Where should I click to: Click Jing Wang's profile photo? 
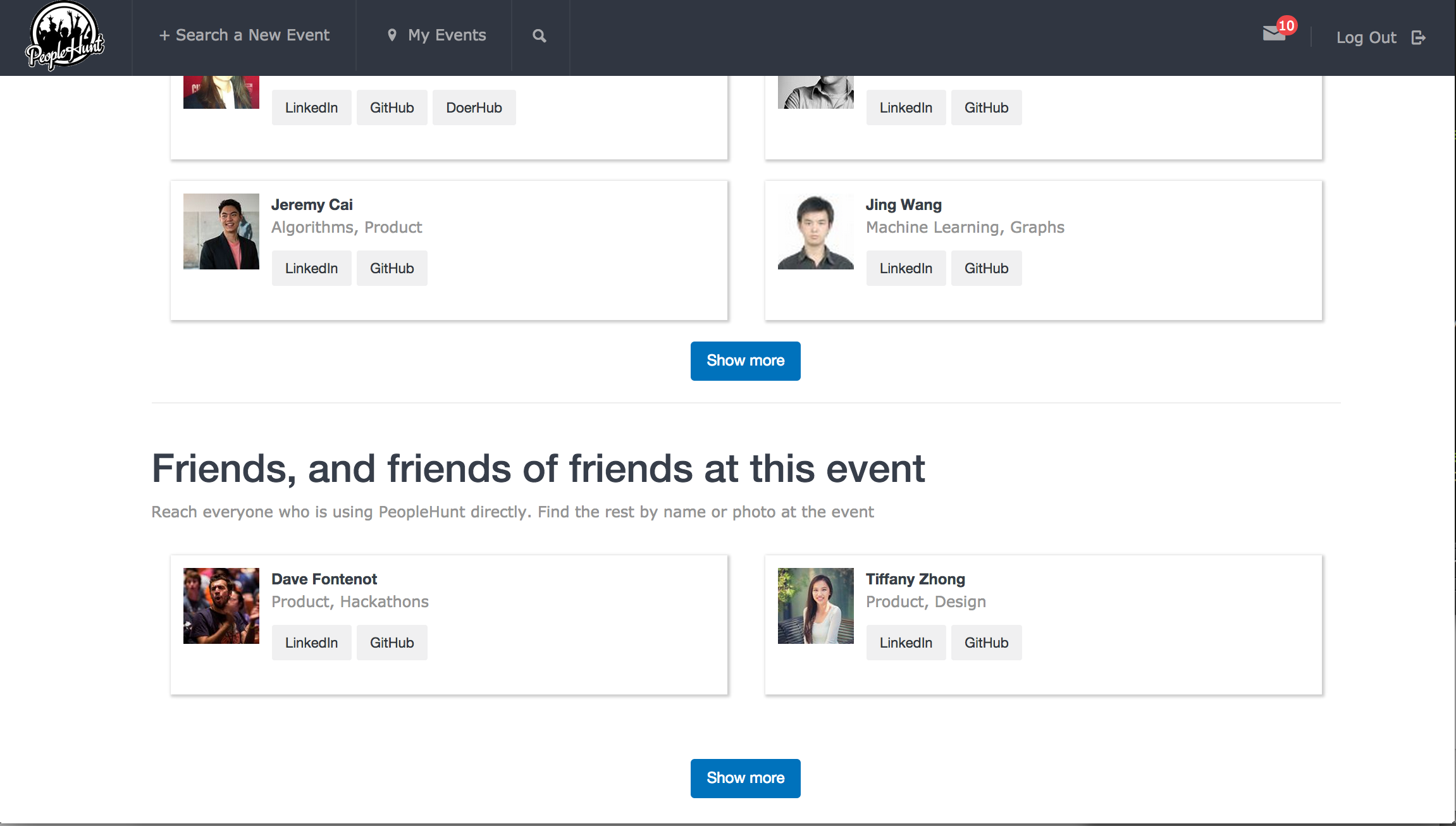(816, 231)
